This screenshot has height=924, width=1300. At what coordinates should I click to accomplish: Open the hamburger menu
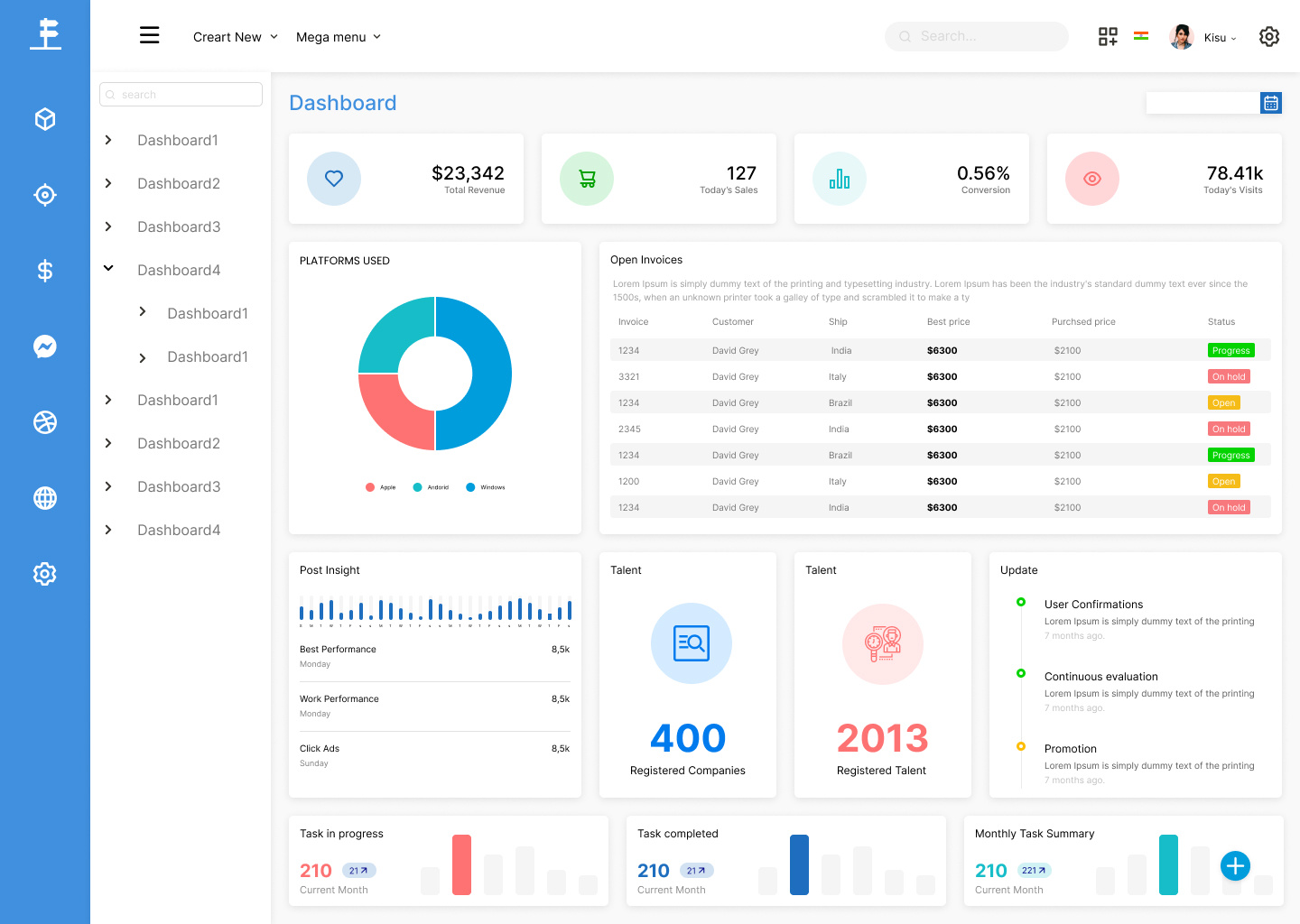150,35
